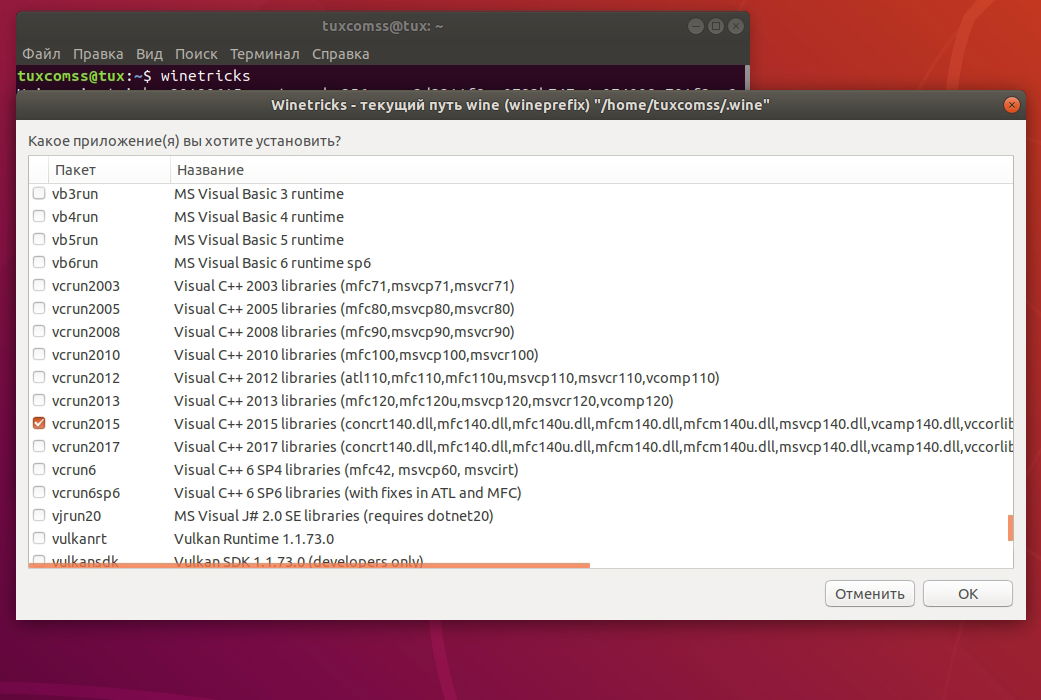The width and height of the screenshot is (1041, 700).
Task: Check the vcrun2008 checkbox
Action: click(39, 331)
